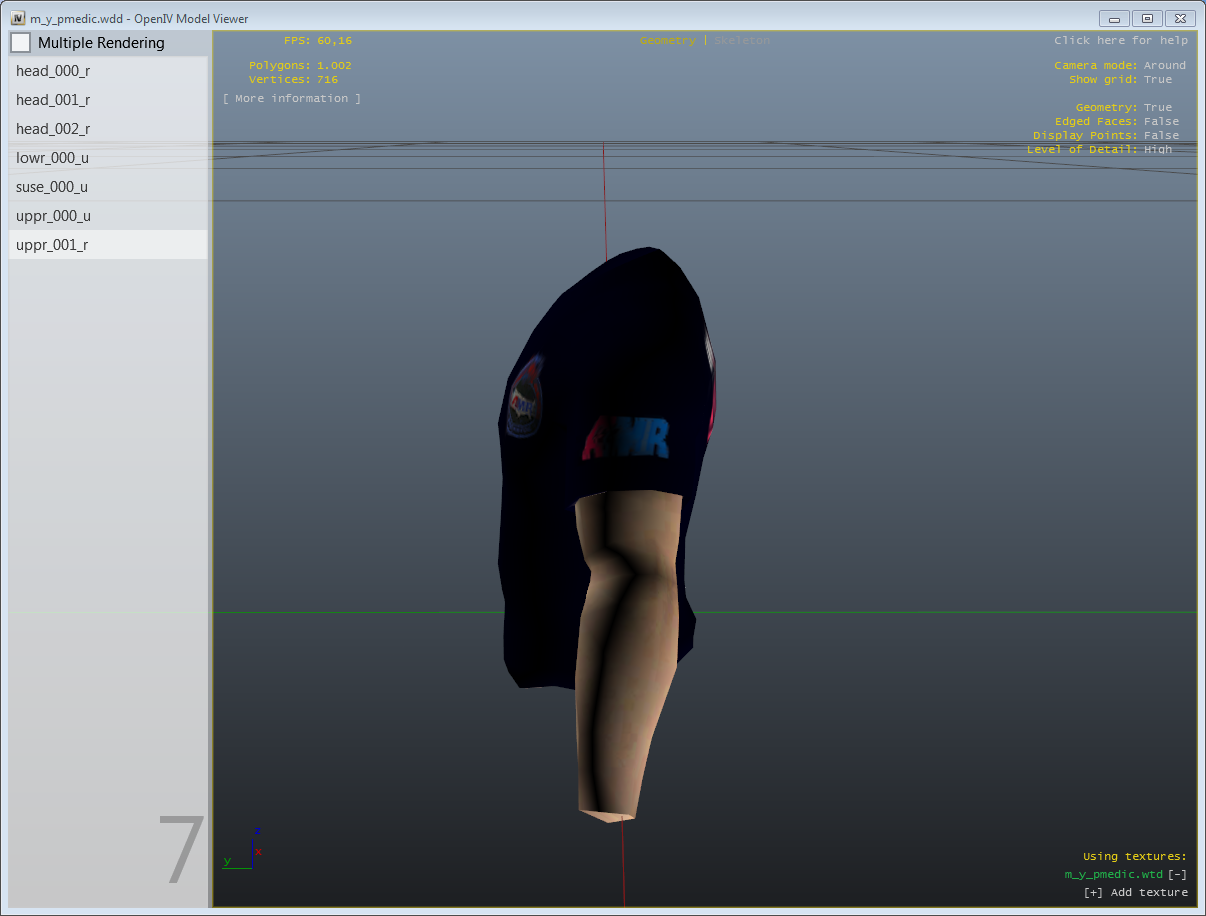Change Camera mode Around setting
Image resolution: width=1206 pixels, height=916 pixels.
[1164, 66]
